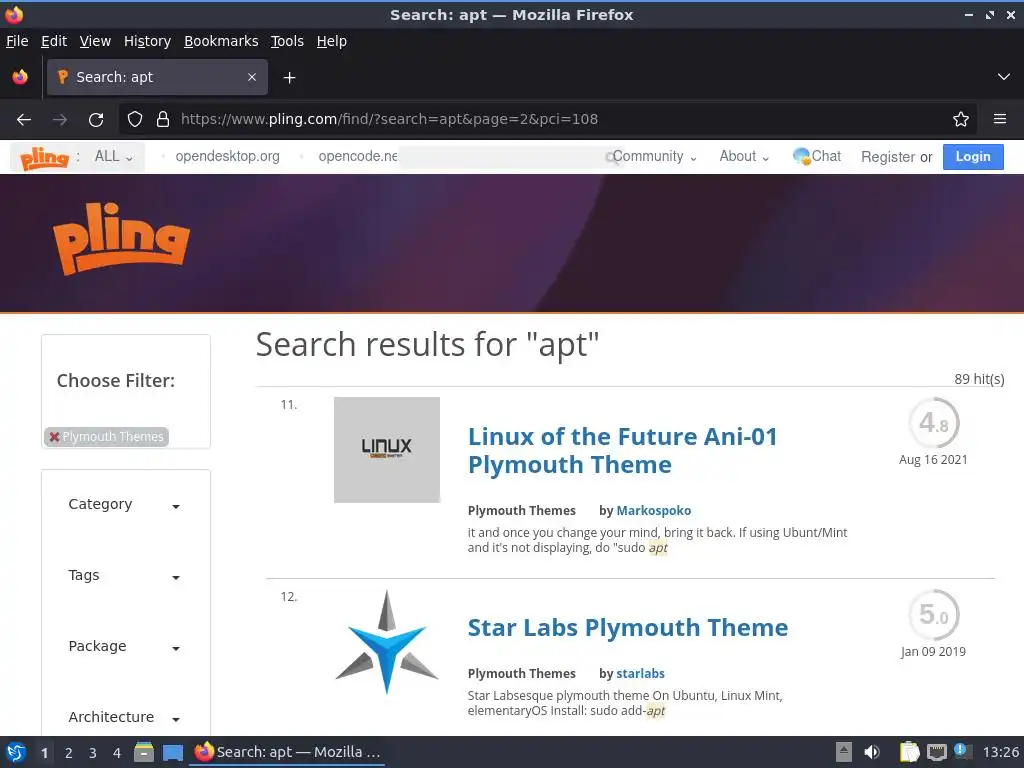Open the system start menu icon

pos(16,752)
